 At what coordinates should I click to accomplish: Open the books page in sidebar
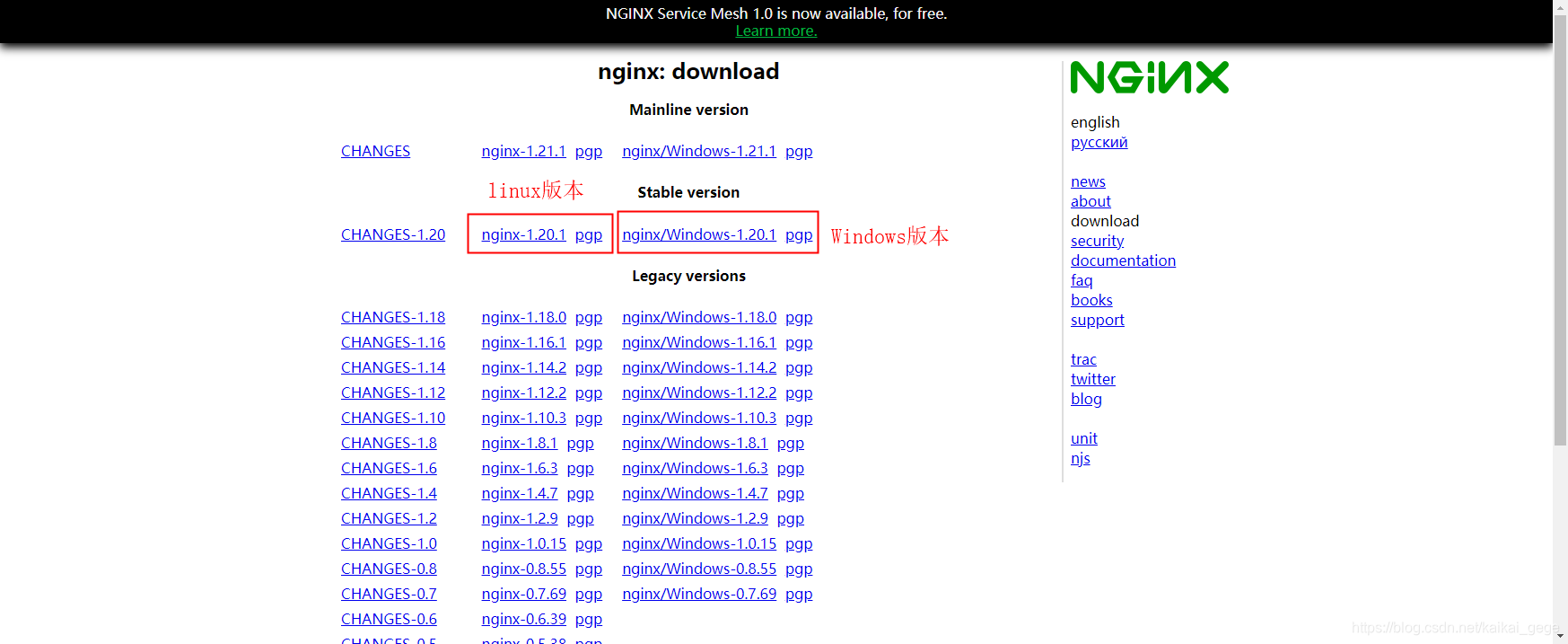point(1091,300)
